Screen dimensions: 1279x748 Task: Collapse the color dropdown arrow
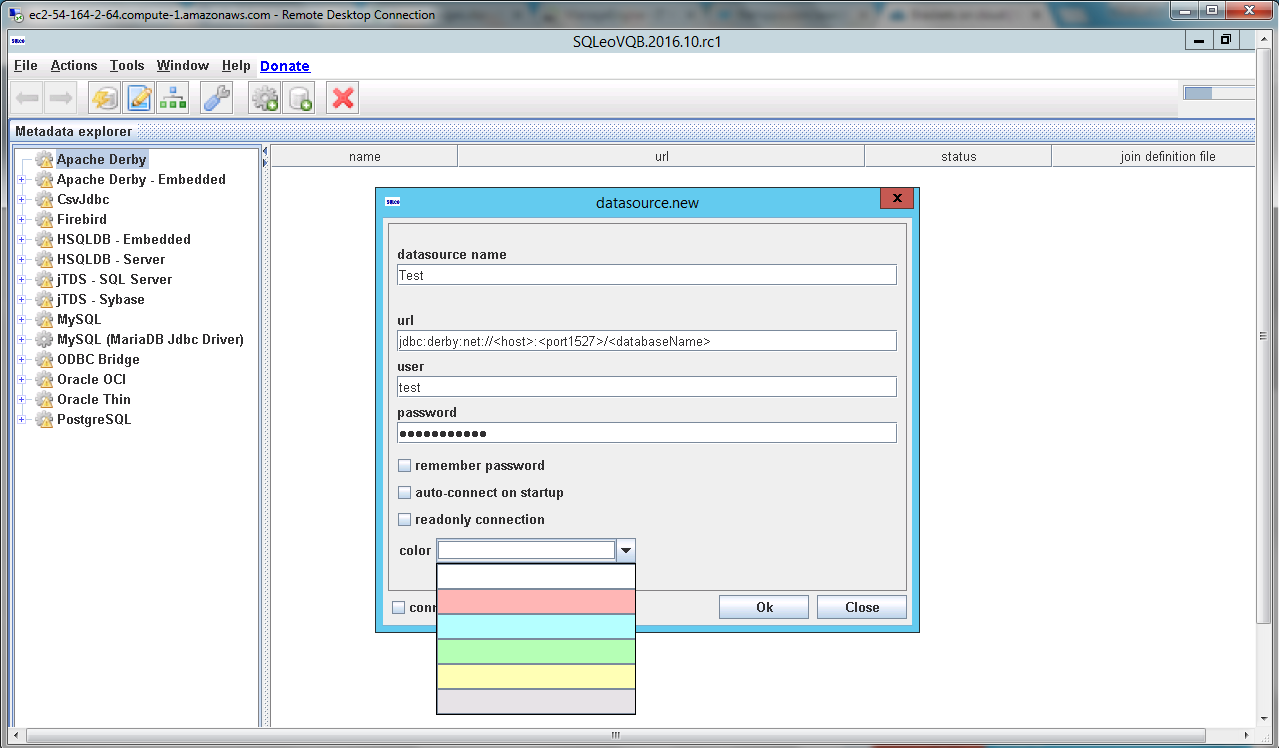coord(626,550)
